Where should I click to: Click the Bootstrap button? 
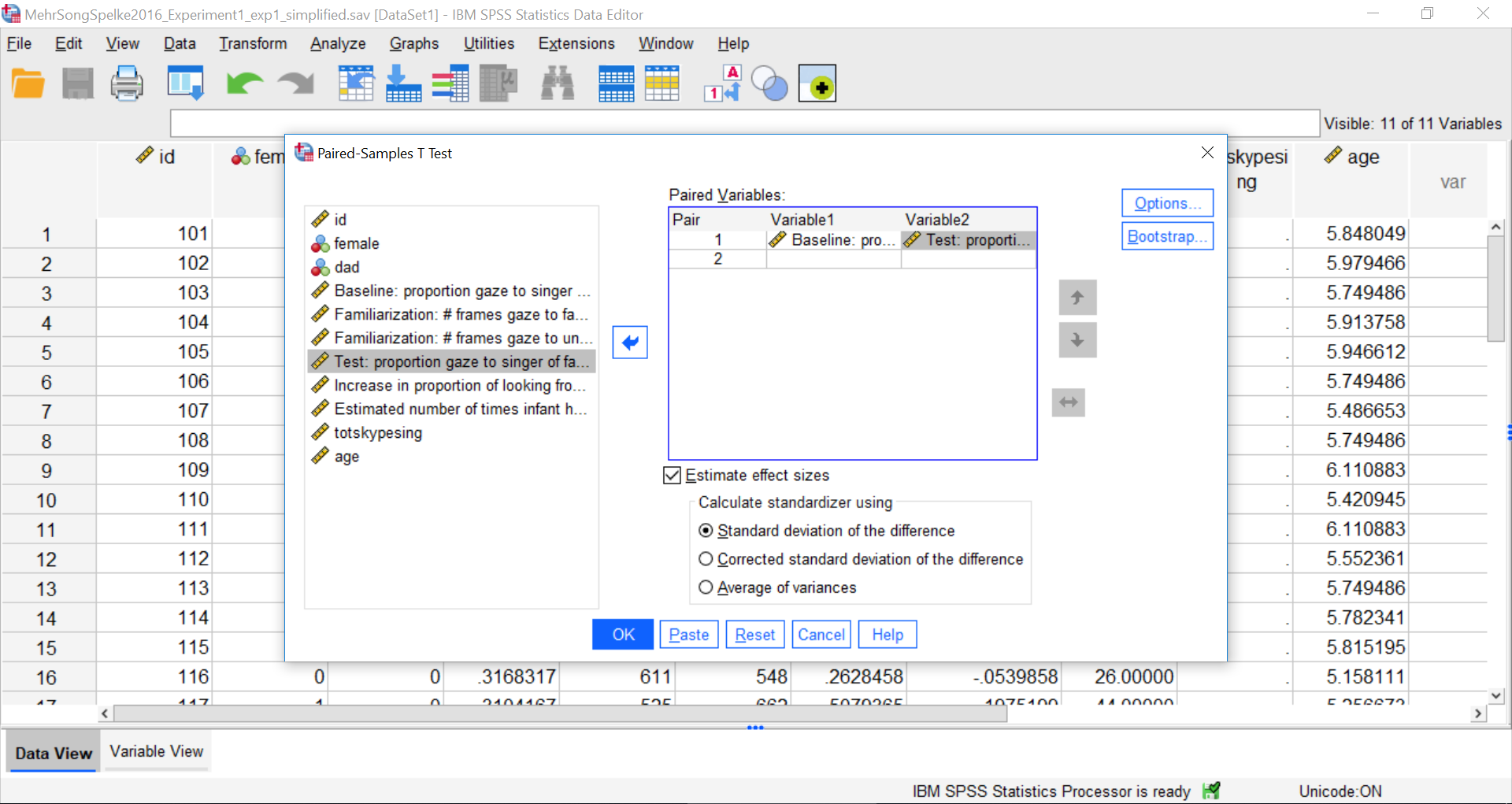pyautogui.click(x=1167, y=236)
